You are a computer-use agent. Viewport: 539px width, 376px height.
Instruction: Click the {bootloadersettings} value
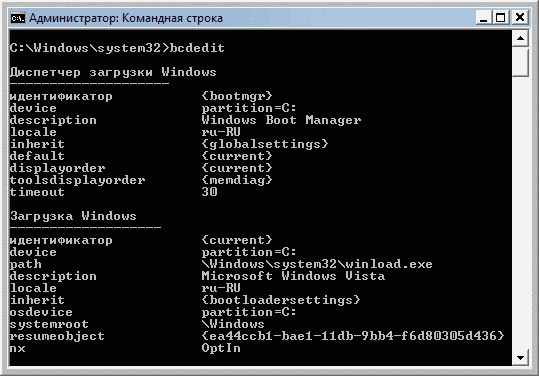[281, 300]
